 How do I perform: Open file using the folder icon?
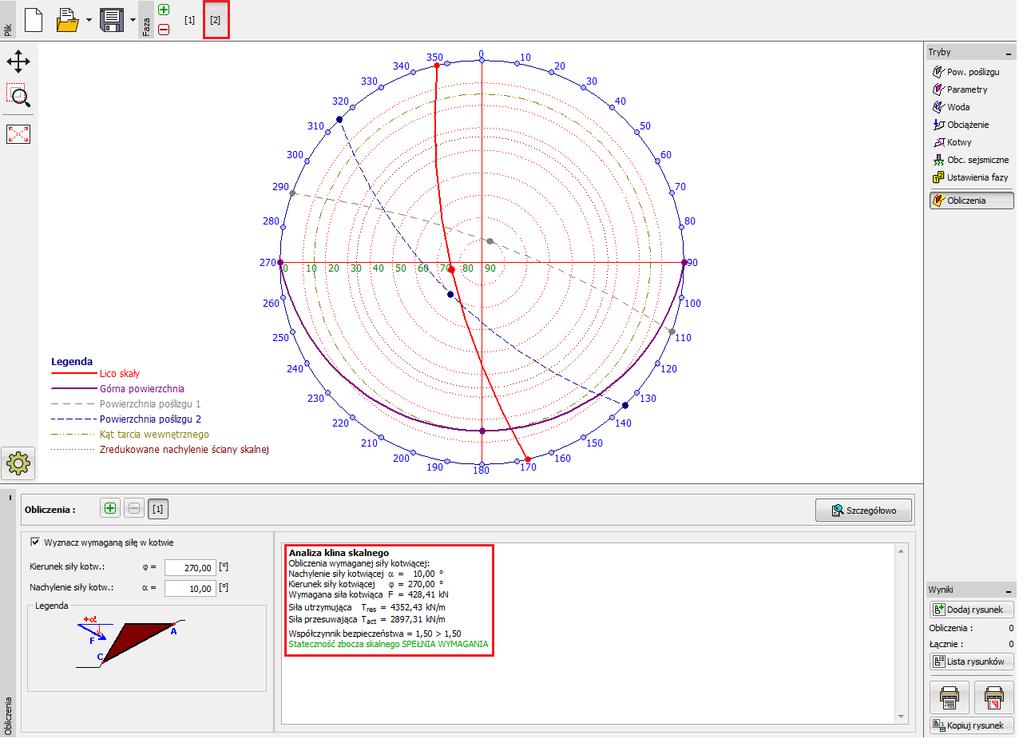(67, 20)
